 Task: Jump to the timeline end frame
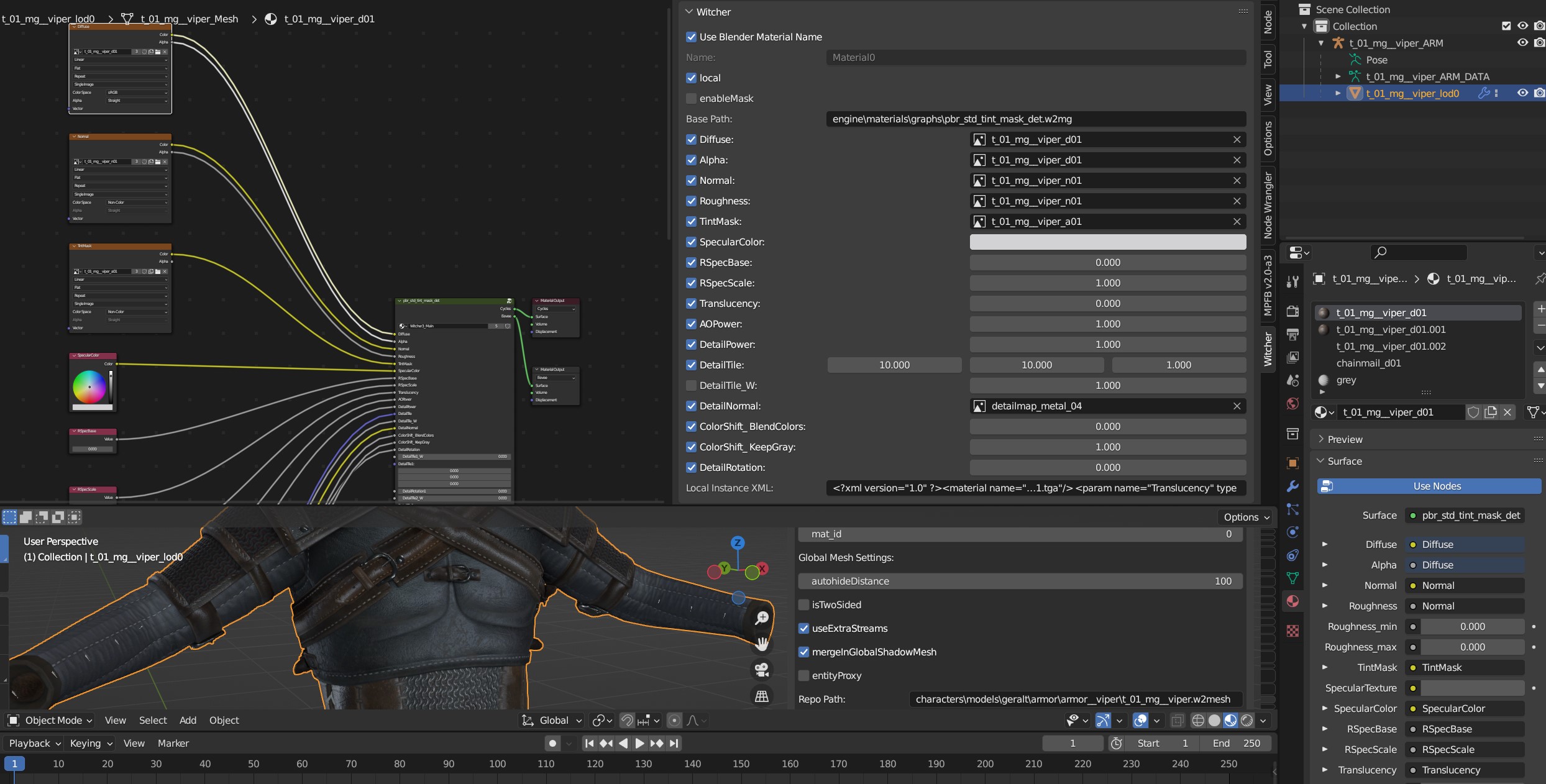[674, 743]
